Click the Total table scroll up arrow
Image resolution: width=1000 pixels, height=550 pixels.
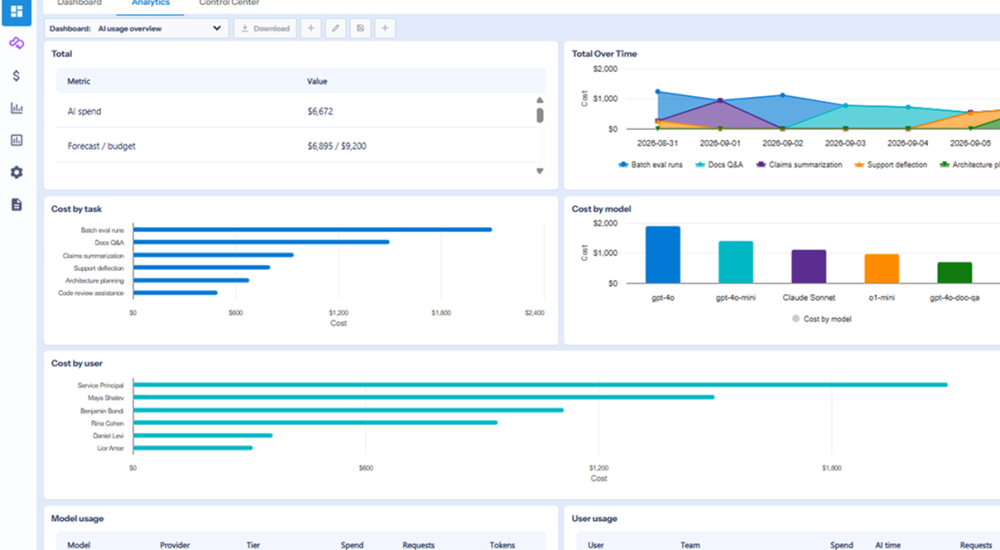pos(540,100)
